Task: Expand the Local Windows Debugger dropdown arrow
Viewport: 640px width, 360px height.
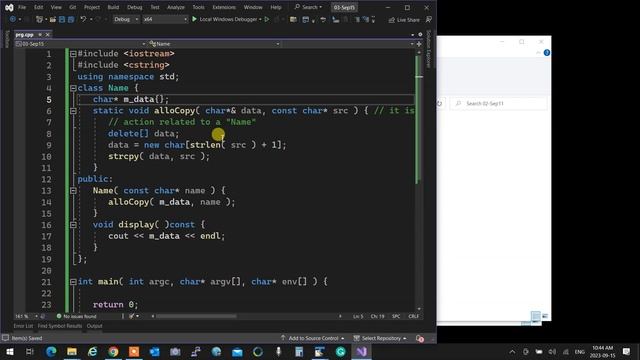Action: click(260, 19)
